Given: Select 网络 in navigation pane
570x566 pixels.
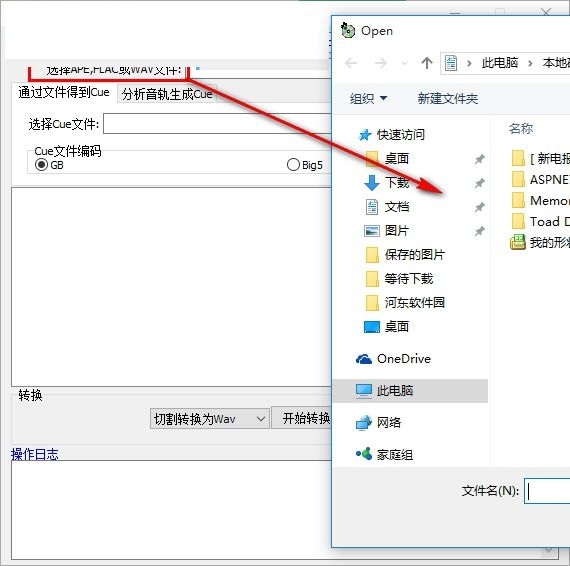Looking at the screenshot, I should click(x=378, y=422).
